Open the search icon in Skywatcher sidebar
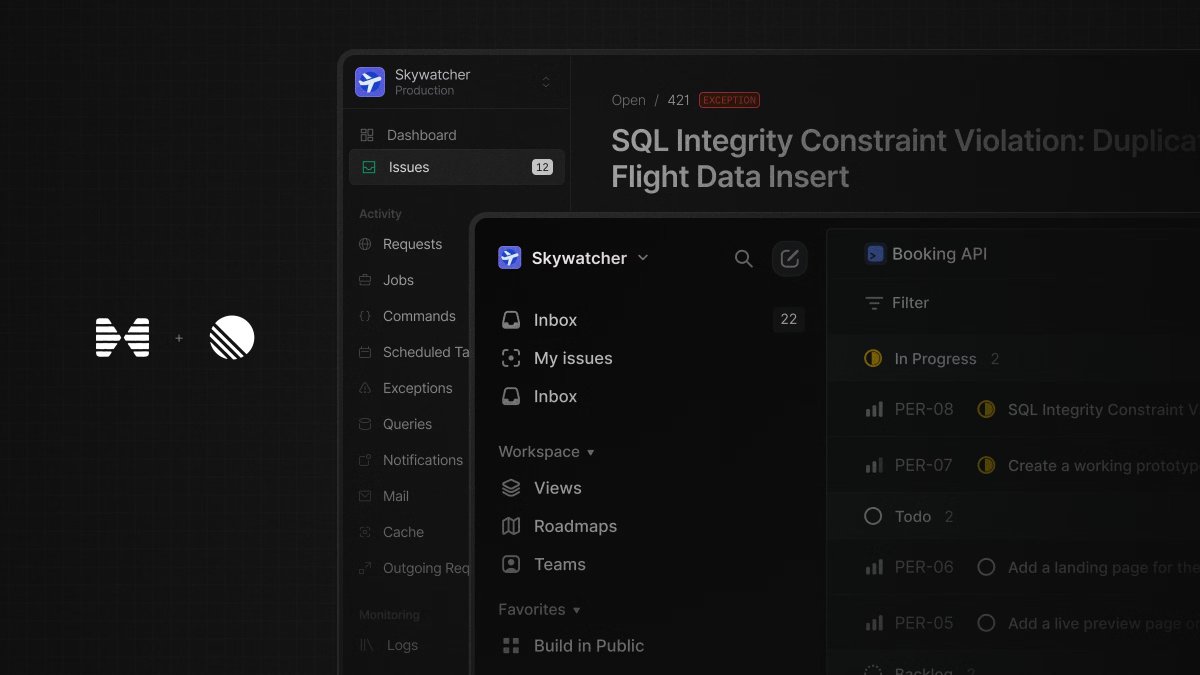Viewport: 1200px width, 675px height. coord(743,259)
